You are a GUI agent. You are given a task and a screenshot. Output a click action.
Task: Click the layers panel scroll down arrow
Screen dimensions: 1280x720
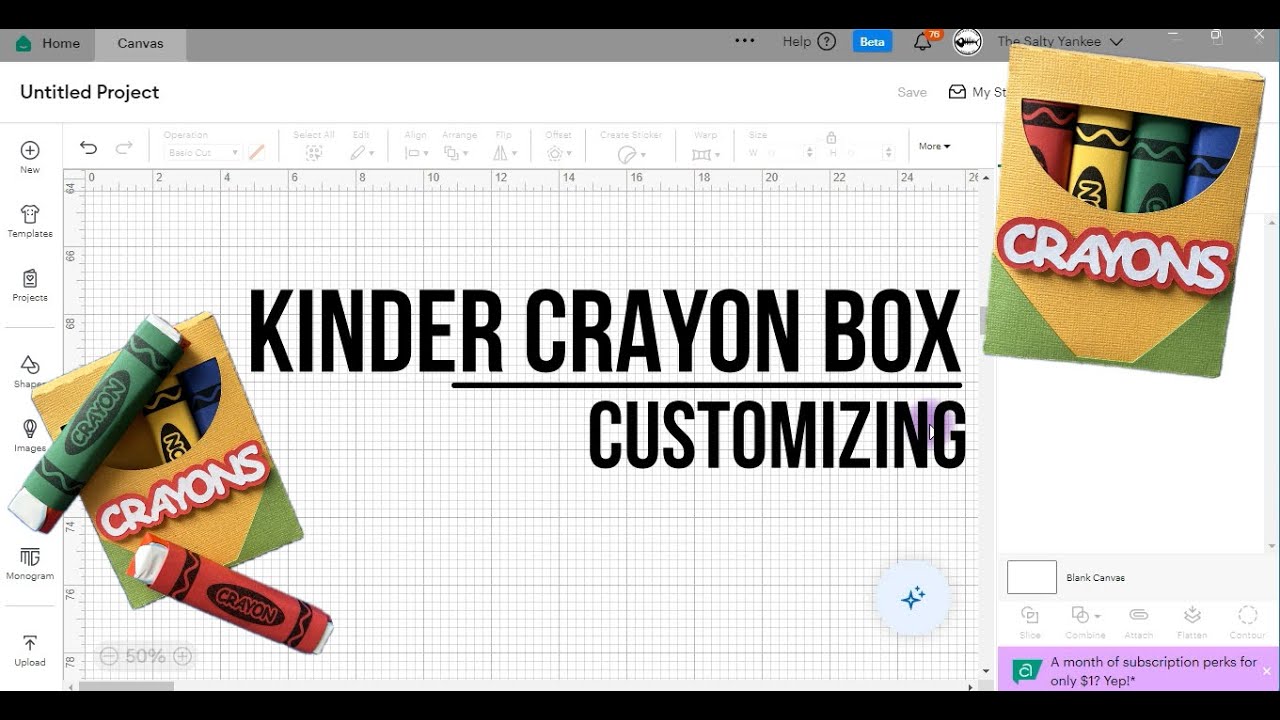[x=1272, y=546]
